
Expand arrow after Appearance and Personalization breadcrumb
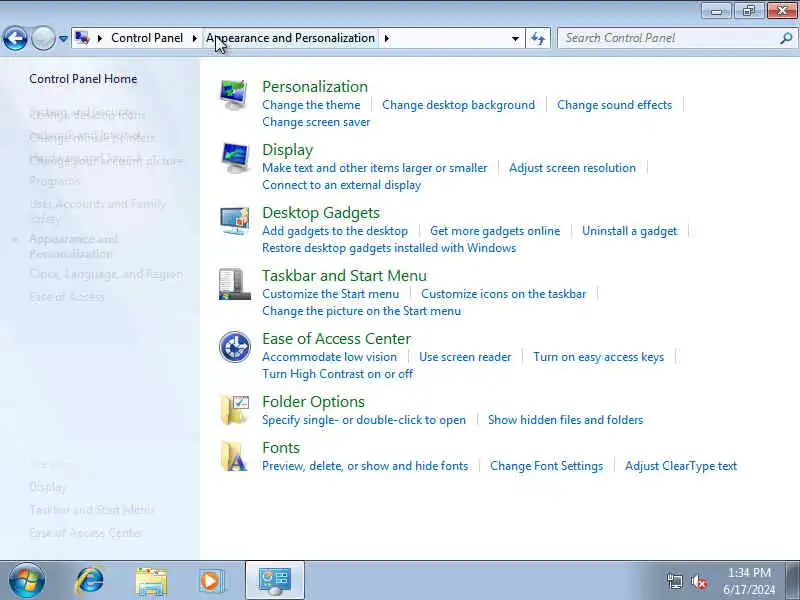click(x=387, y=38)
